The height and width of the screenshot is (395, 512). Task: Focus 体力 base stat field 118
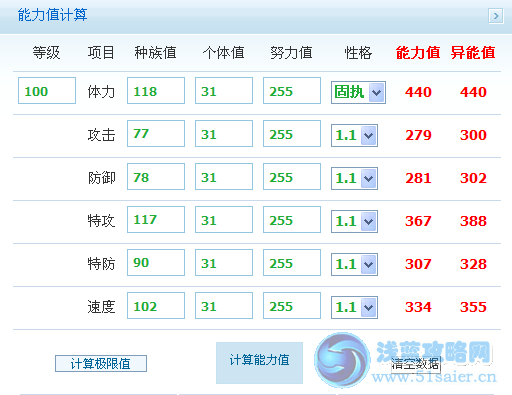pyautogui.click(x=156, y=91)
